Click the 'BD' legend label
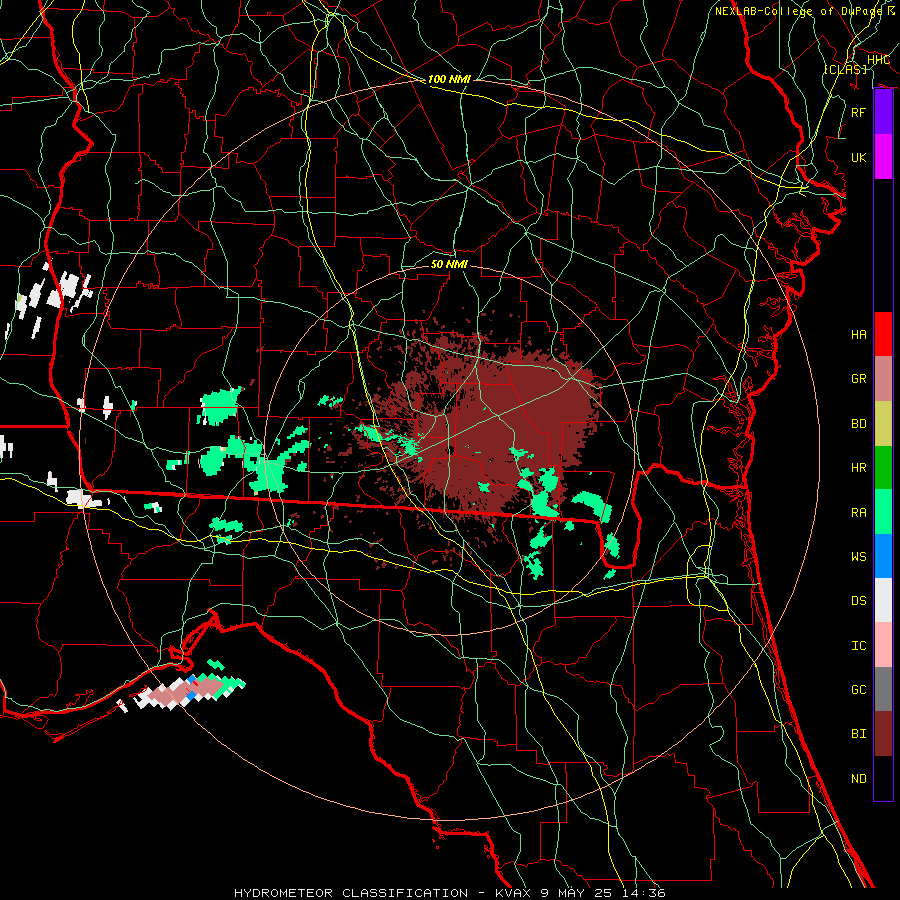900x900 pixels. (x=859, y=424)
